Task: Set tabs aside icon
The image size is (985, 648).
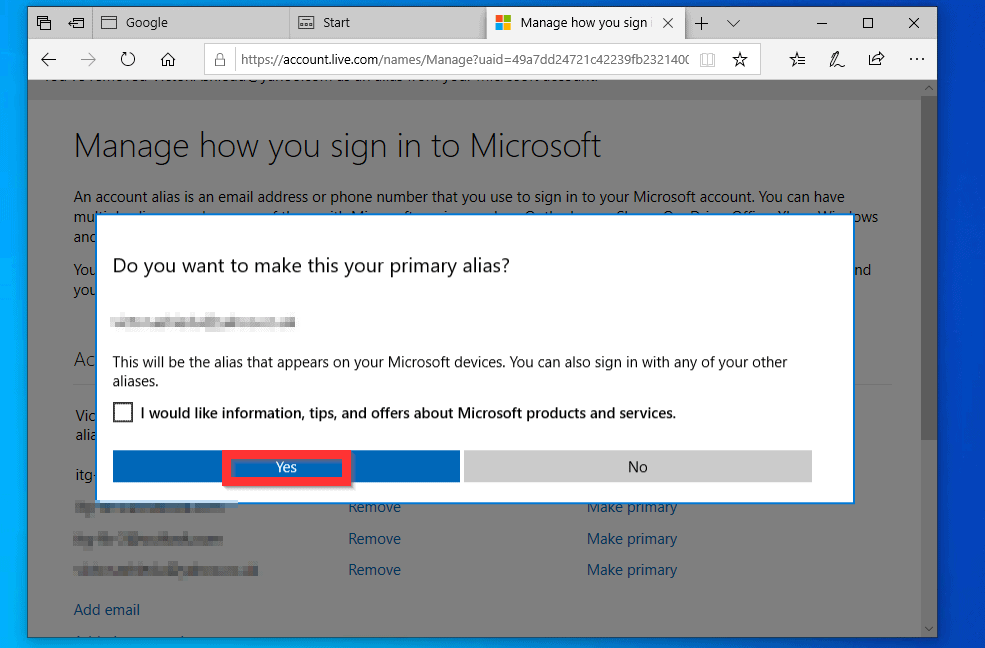Action: [x=76, y=22]
